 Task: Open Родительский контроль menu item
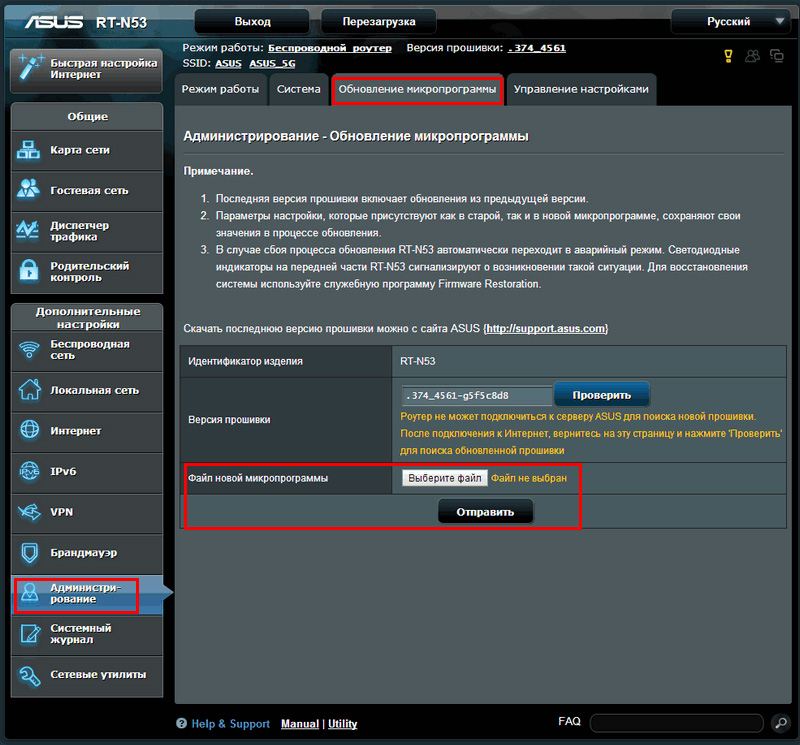[87, 272]
